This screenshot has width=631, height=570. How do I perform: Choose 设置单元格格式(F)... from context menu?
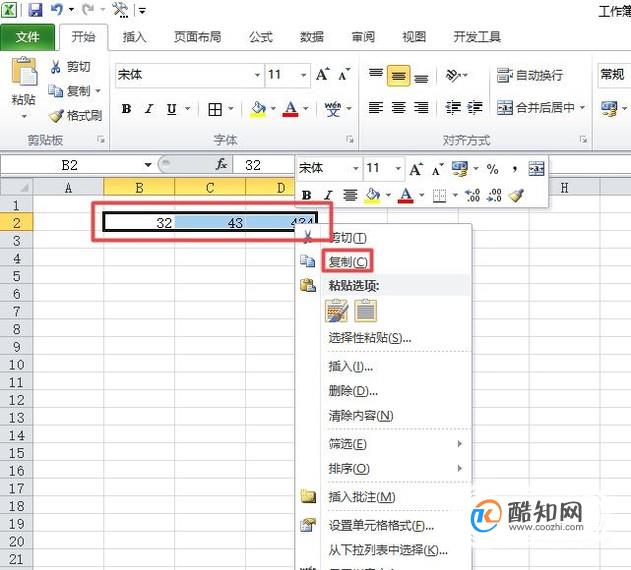(x=381, y=525)
